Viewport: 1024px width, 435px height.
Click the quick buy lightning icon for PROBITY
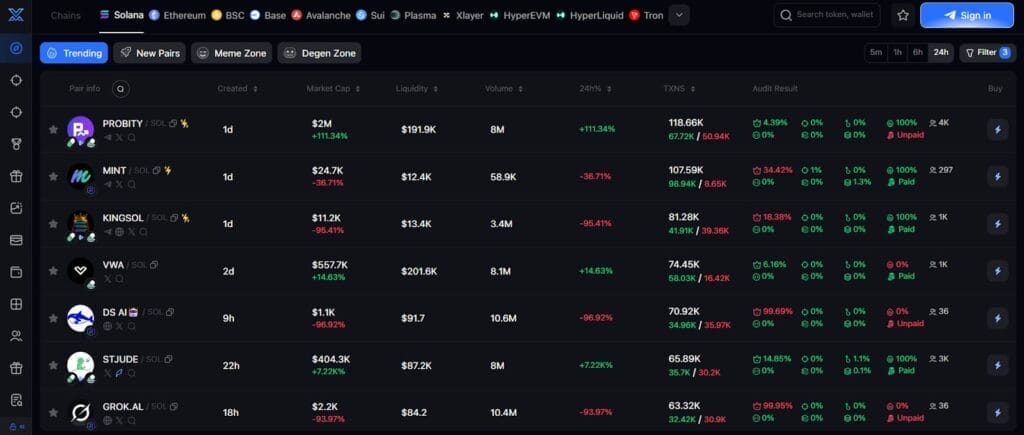tap(996, 128)
